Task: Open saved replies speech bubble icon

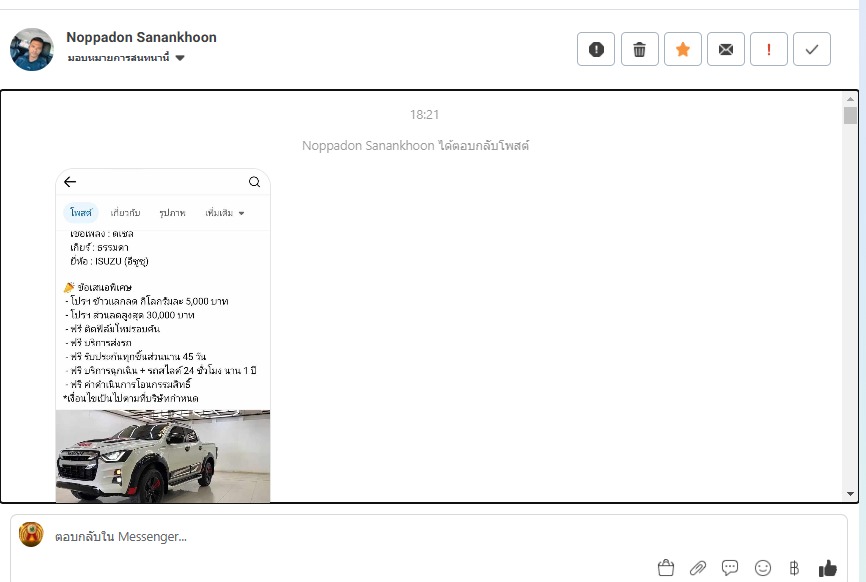Action: click(x=730, y=568)
